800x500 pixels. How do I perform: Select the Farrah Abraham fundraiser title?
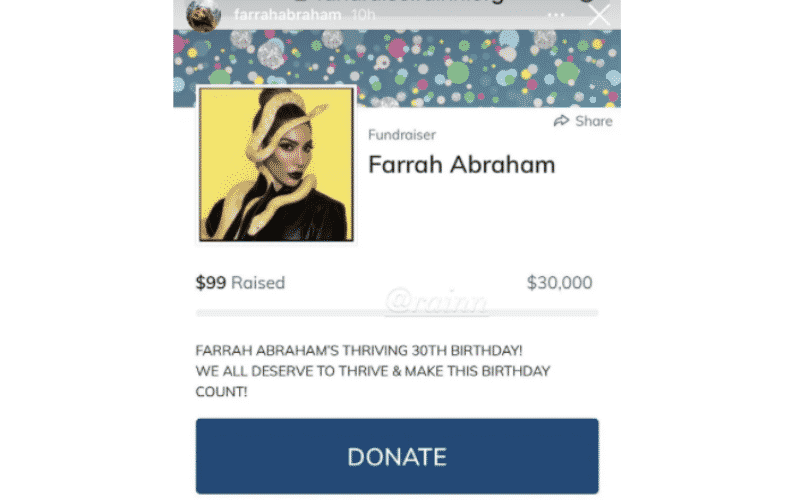pyautogui.click(x=462, y=165)
